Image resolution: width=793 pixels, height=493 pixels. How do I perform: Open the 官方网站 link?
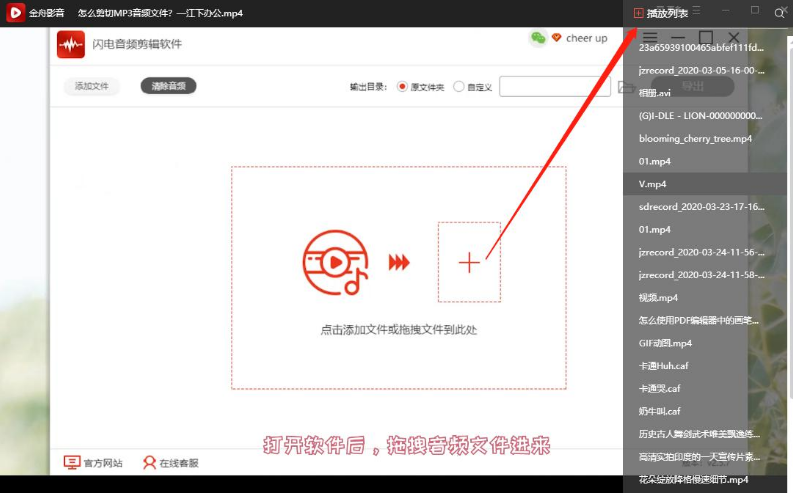pos(103,463)
